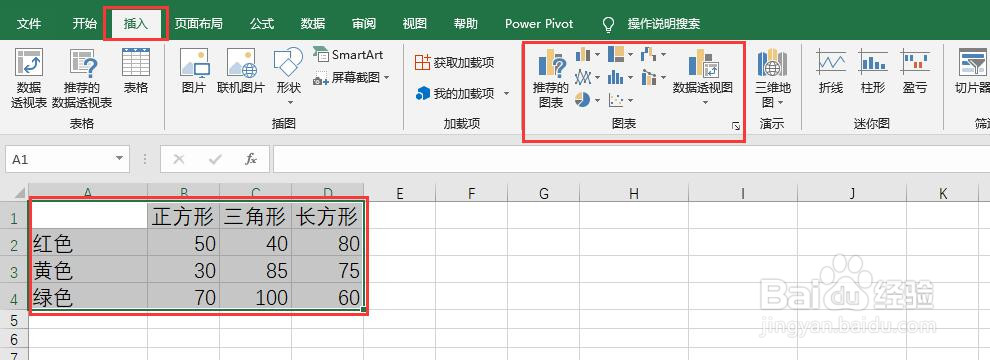990x360 pixels.
Task: Open the Review (审阅) tab
Action: click(364, 24)
